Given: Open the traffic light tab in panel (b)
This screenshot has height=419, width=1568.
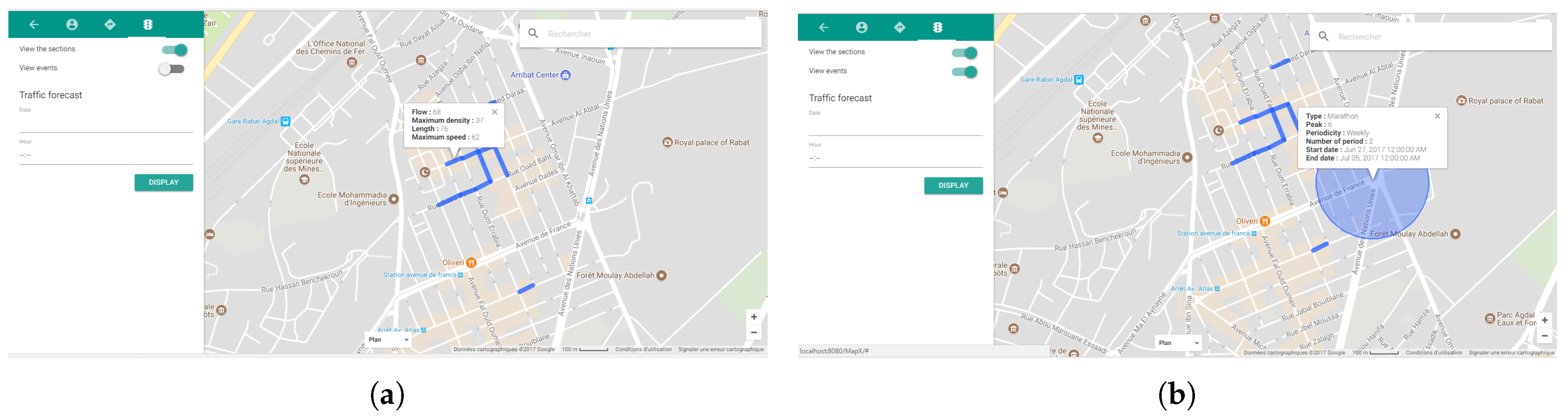Looking at the screenshot, I should (x=937, y=27).
